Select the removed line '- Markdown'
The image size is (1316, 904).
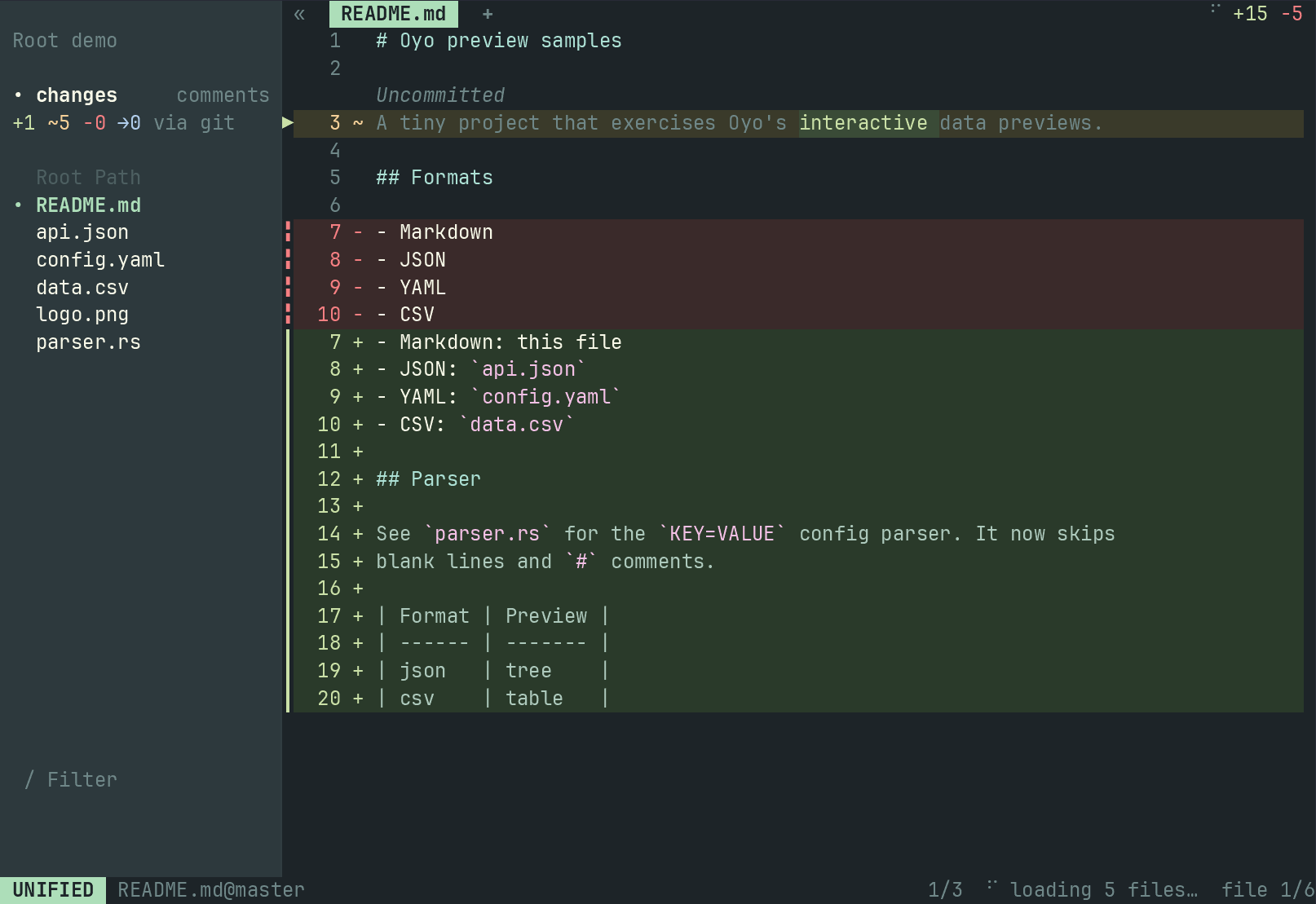(x=798, y=232)
